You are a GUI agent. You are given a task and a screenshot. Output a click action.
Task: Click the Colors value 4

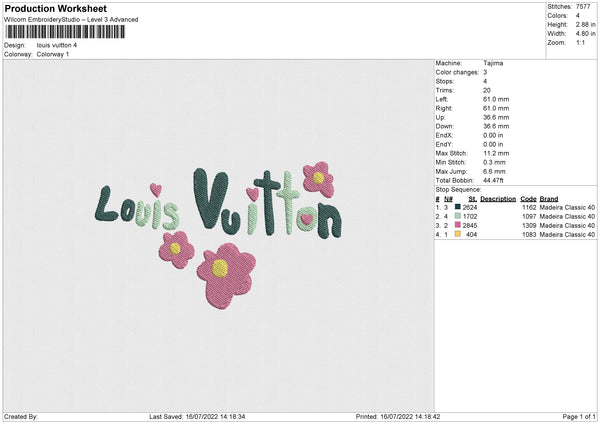coord(578,16)
